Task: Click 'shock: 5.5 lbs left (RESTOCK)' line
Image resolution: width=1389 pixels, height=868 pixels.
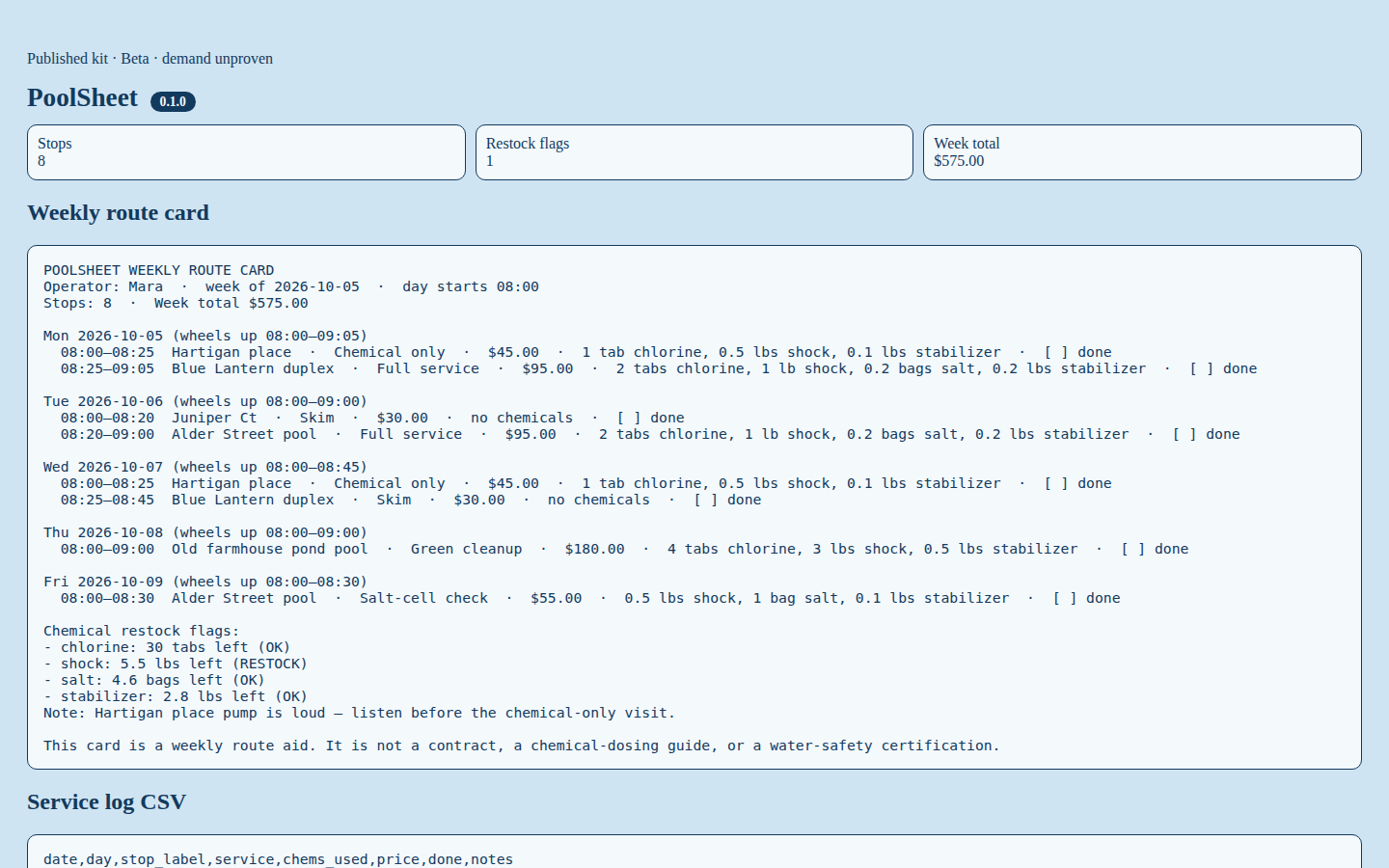Action: coord(176,664)
